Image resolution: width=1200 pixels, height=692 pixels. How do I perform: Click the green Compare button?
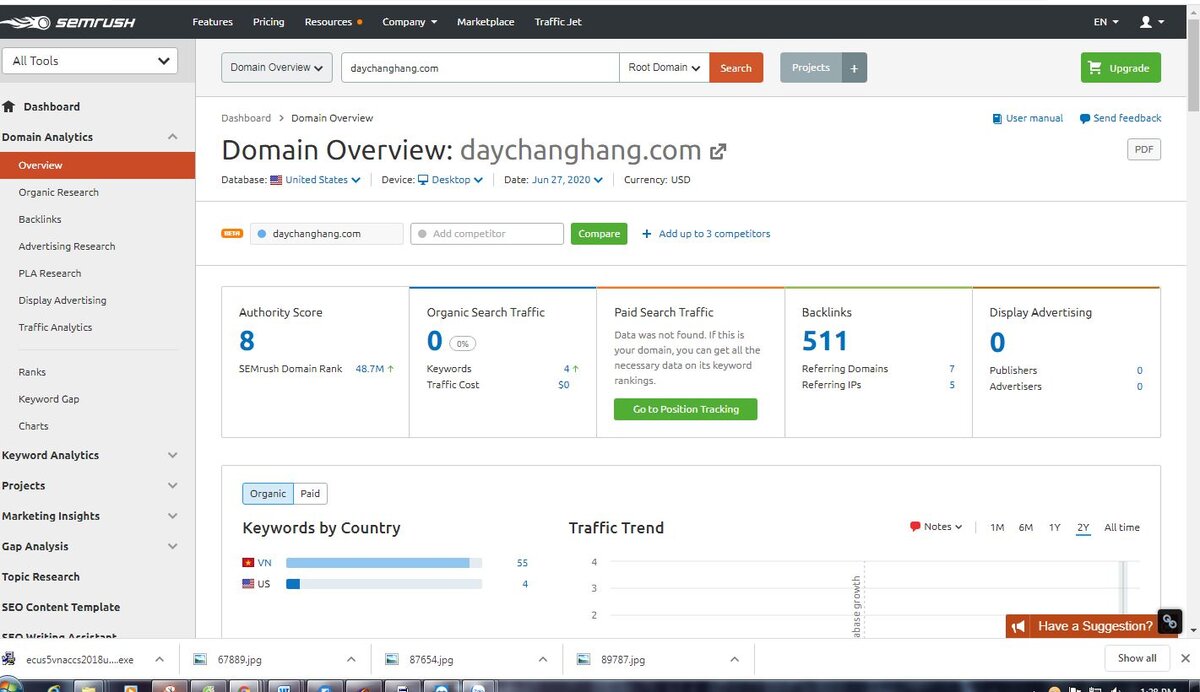pyautogui.click(x=599, y=233)
